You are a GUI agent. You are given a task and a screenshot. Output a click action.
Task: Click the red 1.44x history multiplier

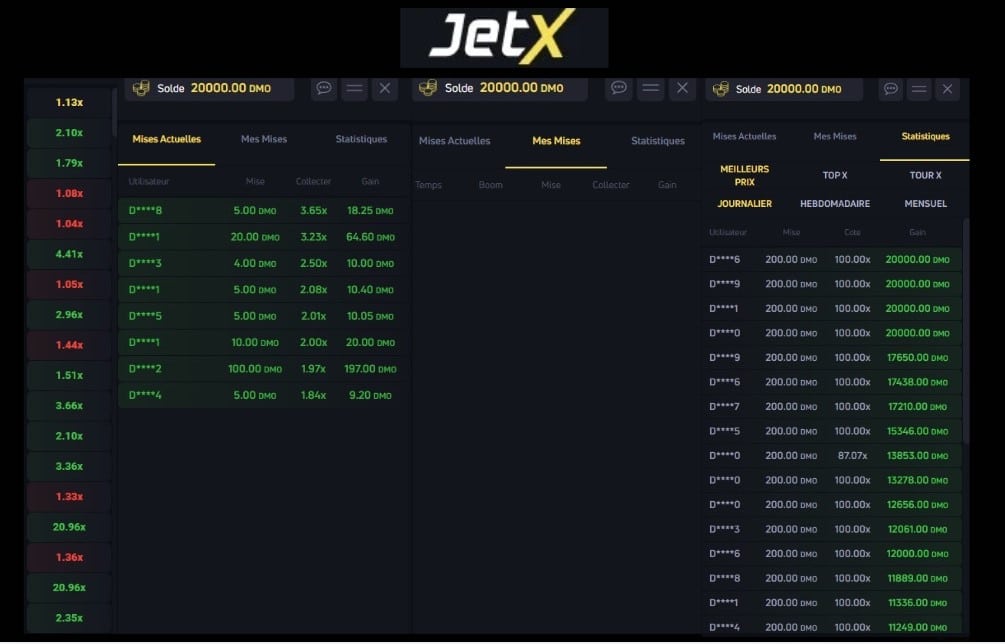[69, 345]
